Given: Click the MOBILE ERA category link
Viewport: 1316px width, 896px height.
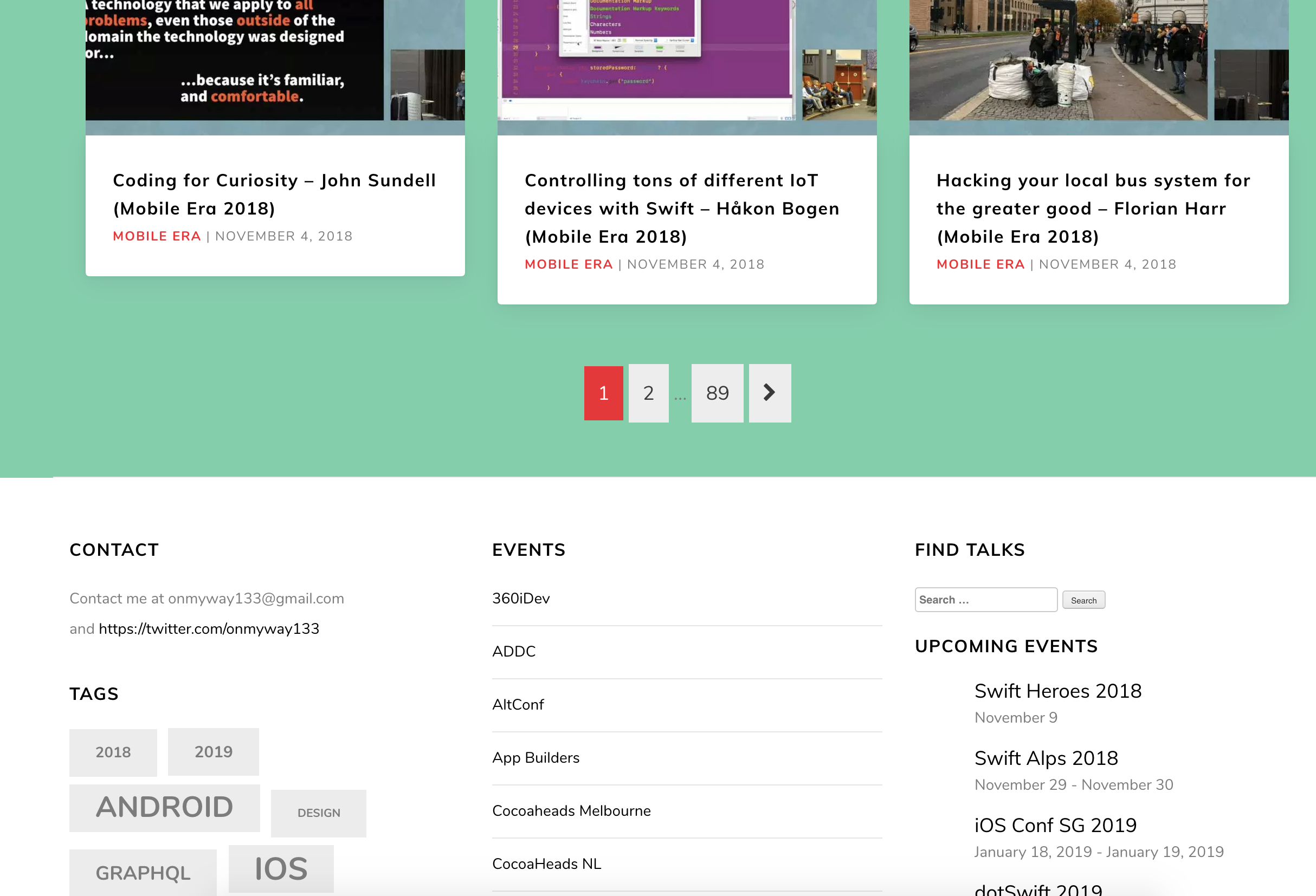Looking at the screenshot, I should (x=157, y=236).
